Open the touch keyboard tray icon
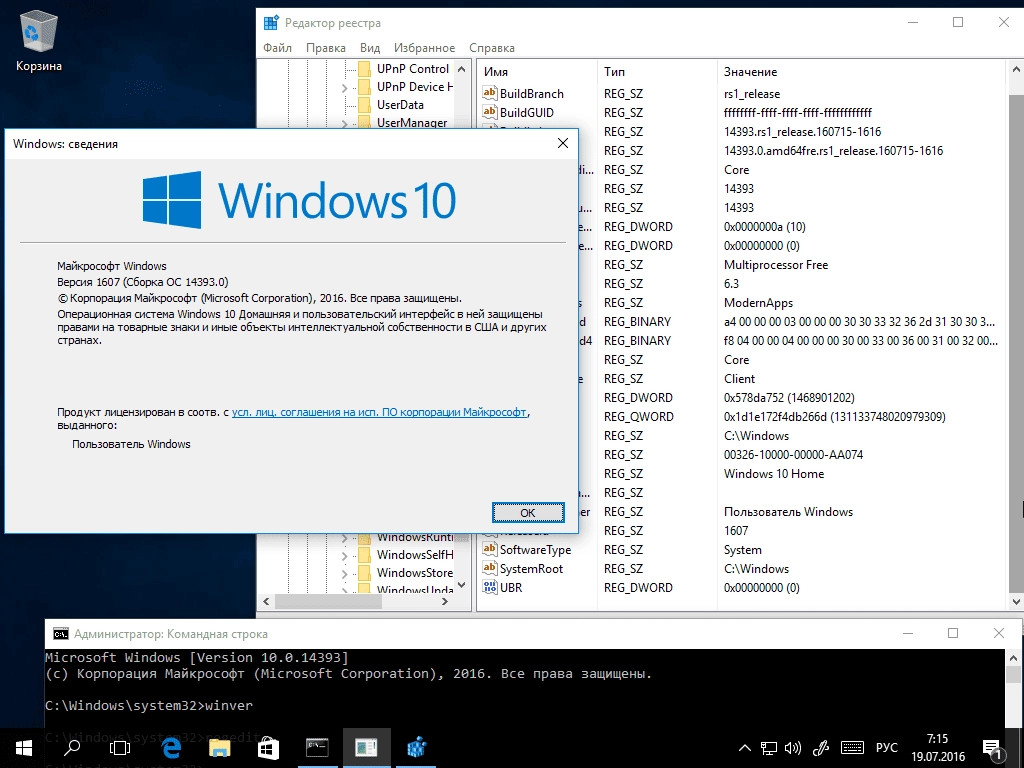Image resolution: width=1024 pixels, height=768 pixels. [852, 748]
